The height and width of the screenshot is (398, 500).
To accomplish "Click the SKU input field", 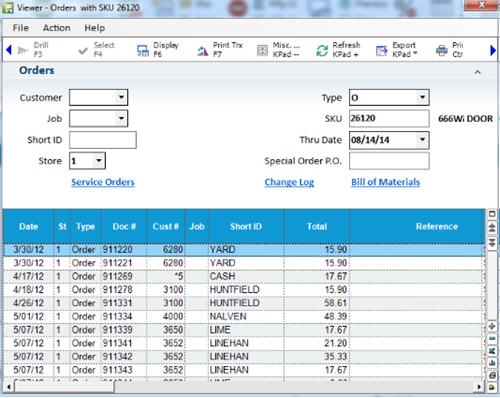I will (389, 118).
